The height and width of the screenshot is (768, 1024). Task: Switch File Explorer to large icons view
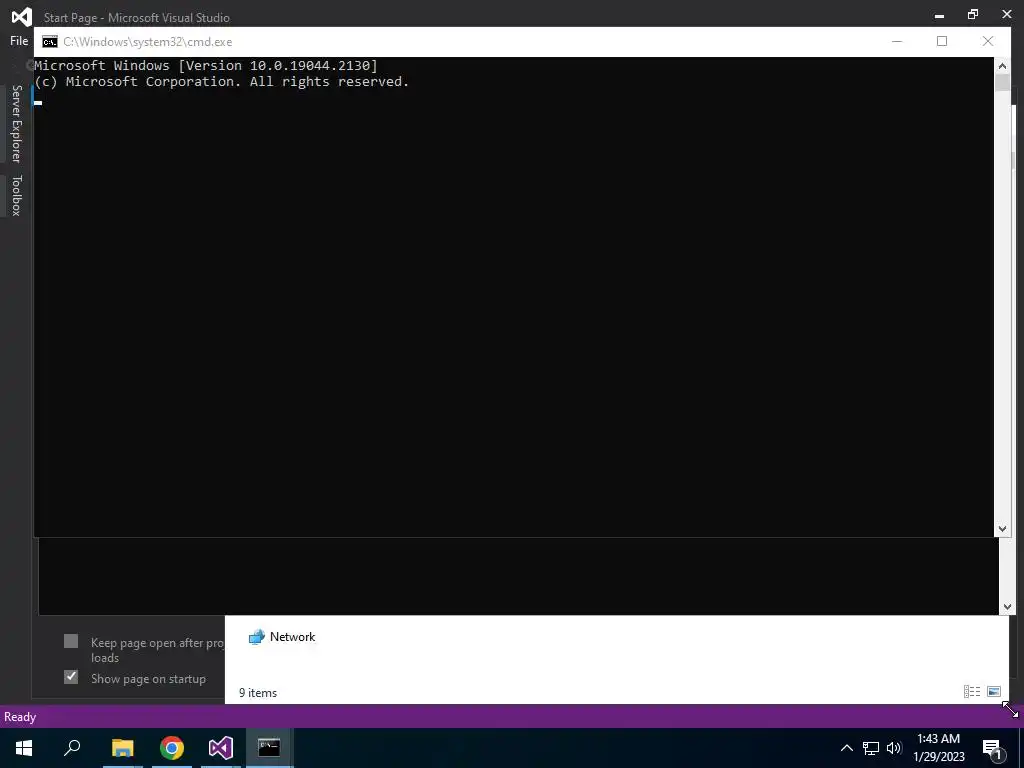tap(994, 692)
